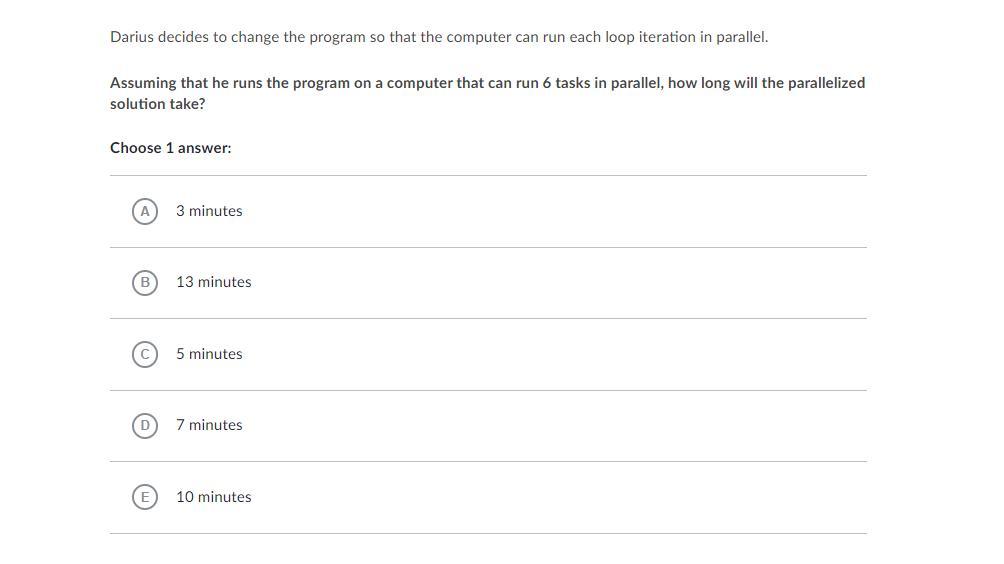The image size is (1004, 564).
Task: Select radio circle B
Action: coord(145,282)
